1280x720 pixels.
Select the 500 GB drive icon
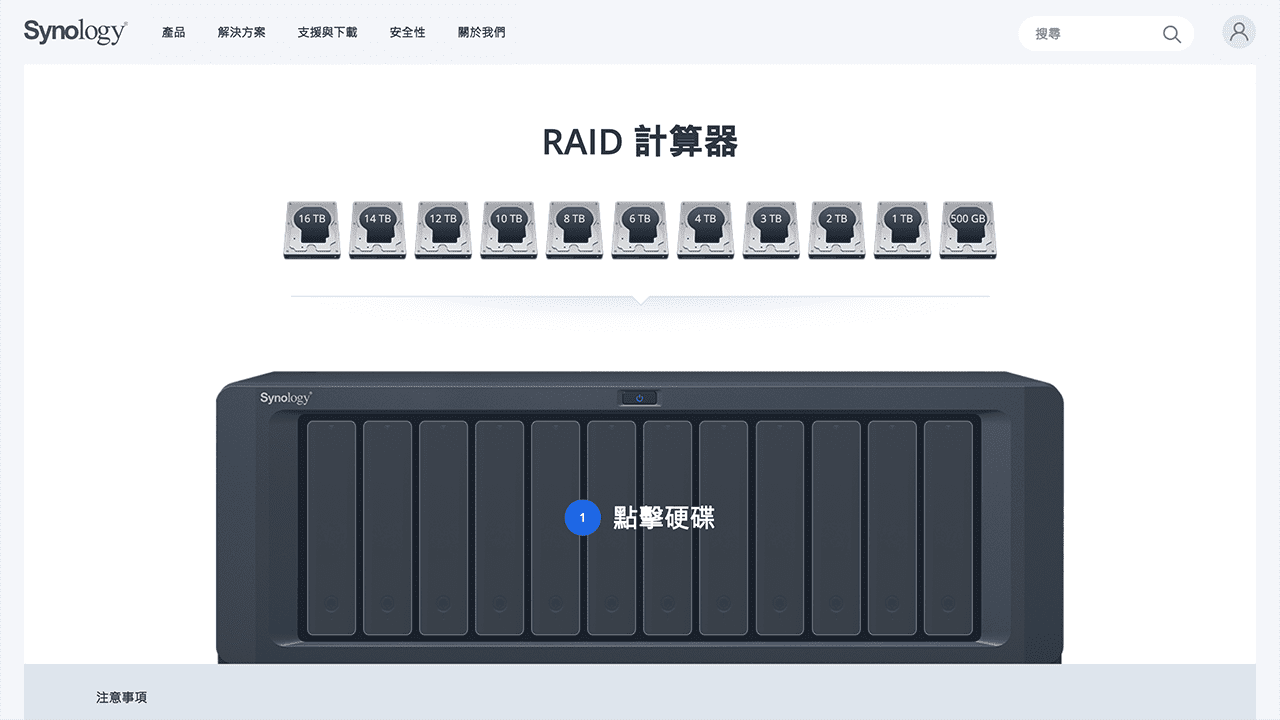tap(967, 229)
